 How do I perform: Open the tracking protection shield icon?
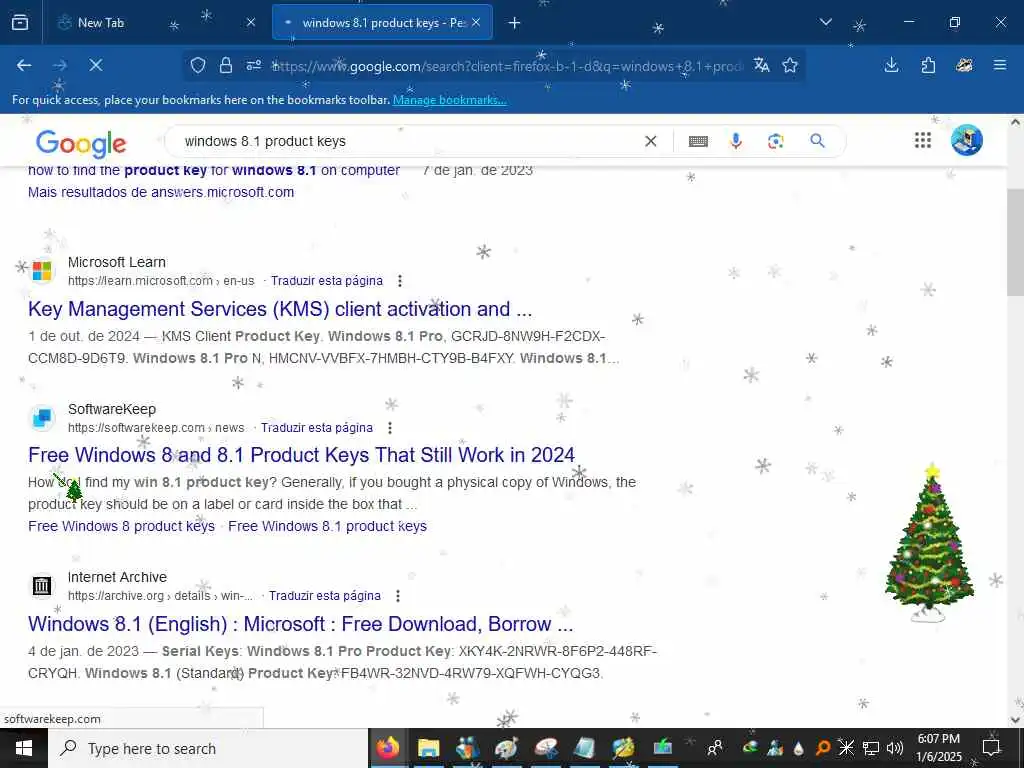[x=198, y=65]
